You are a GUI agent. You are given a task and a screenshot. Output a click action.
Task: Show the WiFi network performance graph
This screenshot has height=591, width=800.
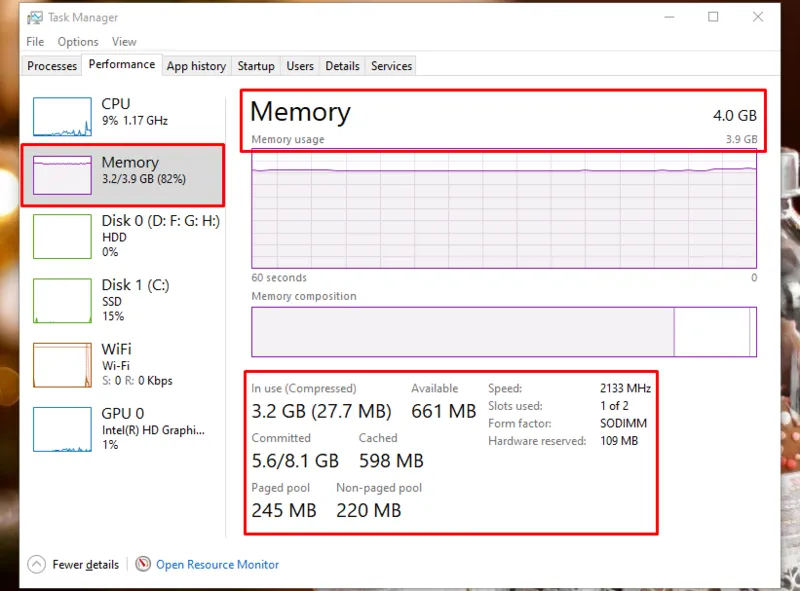point(62,364)
